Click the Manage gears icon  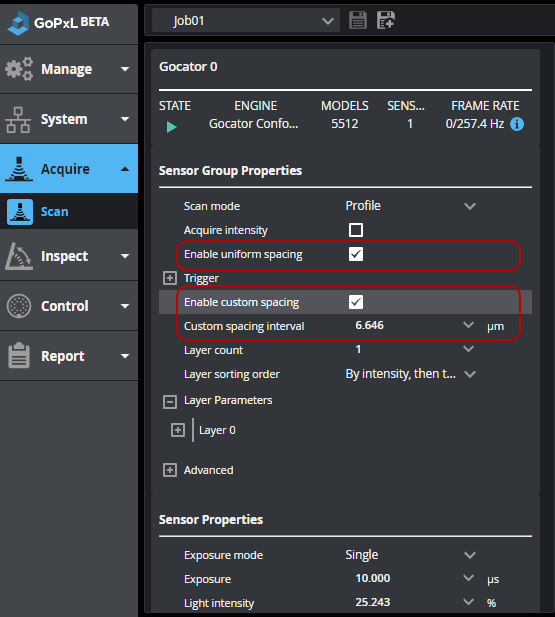(19, 69)
